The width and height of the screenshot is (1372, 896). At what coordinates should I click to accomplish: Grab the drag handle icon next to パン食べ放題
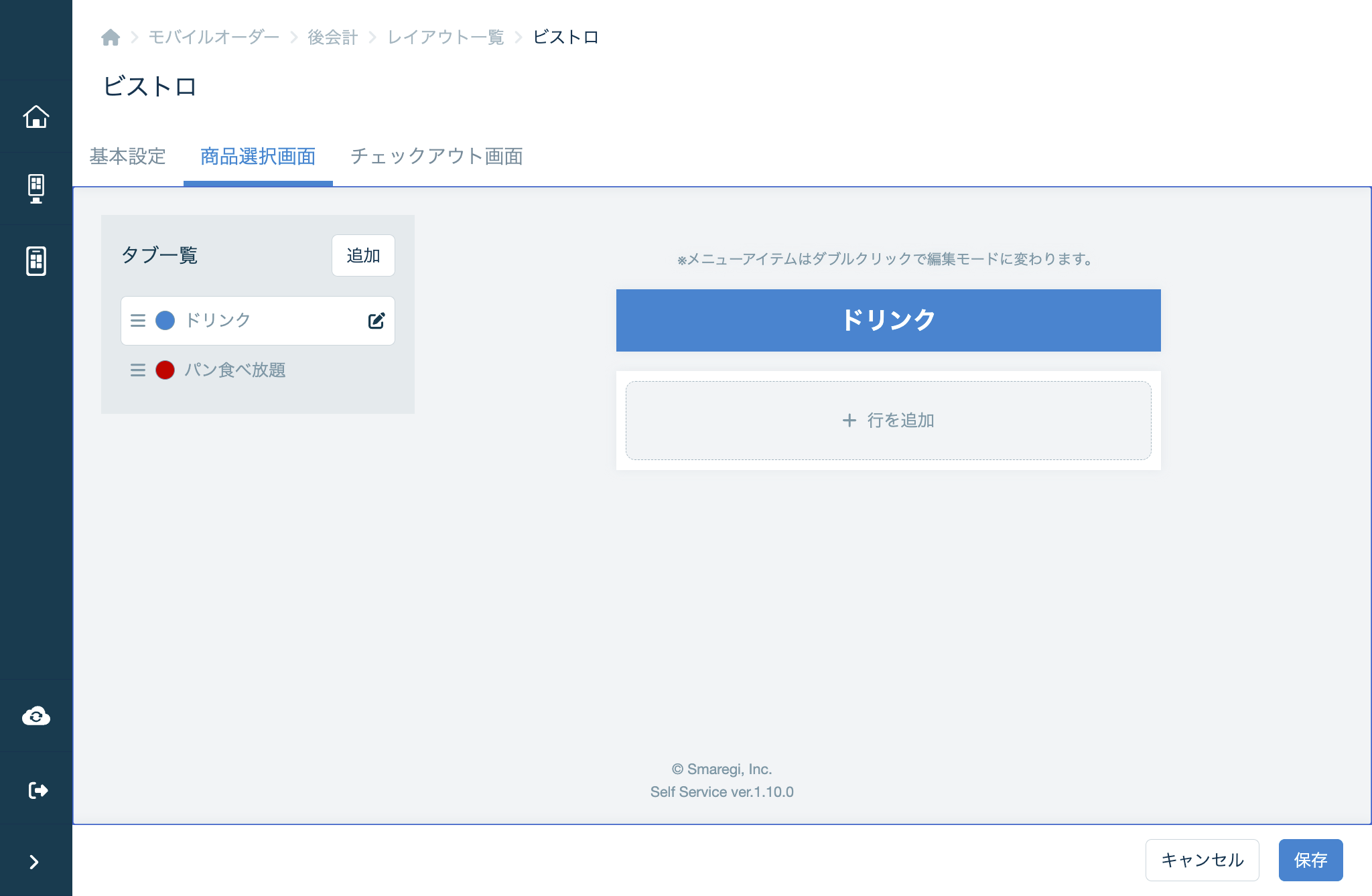pyautogui.click(x=137, y=370)
